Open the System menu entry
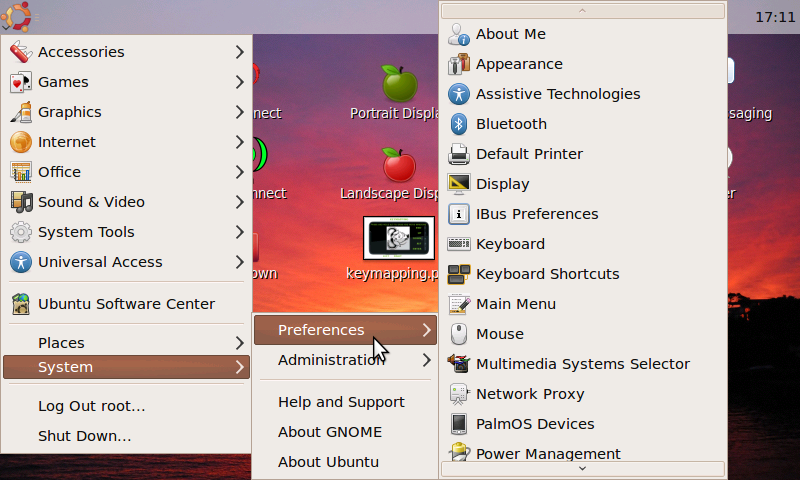The width and height of the screenshot is (800, 480). coord(126,367)
